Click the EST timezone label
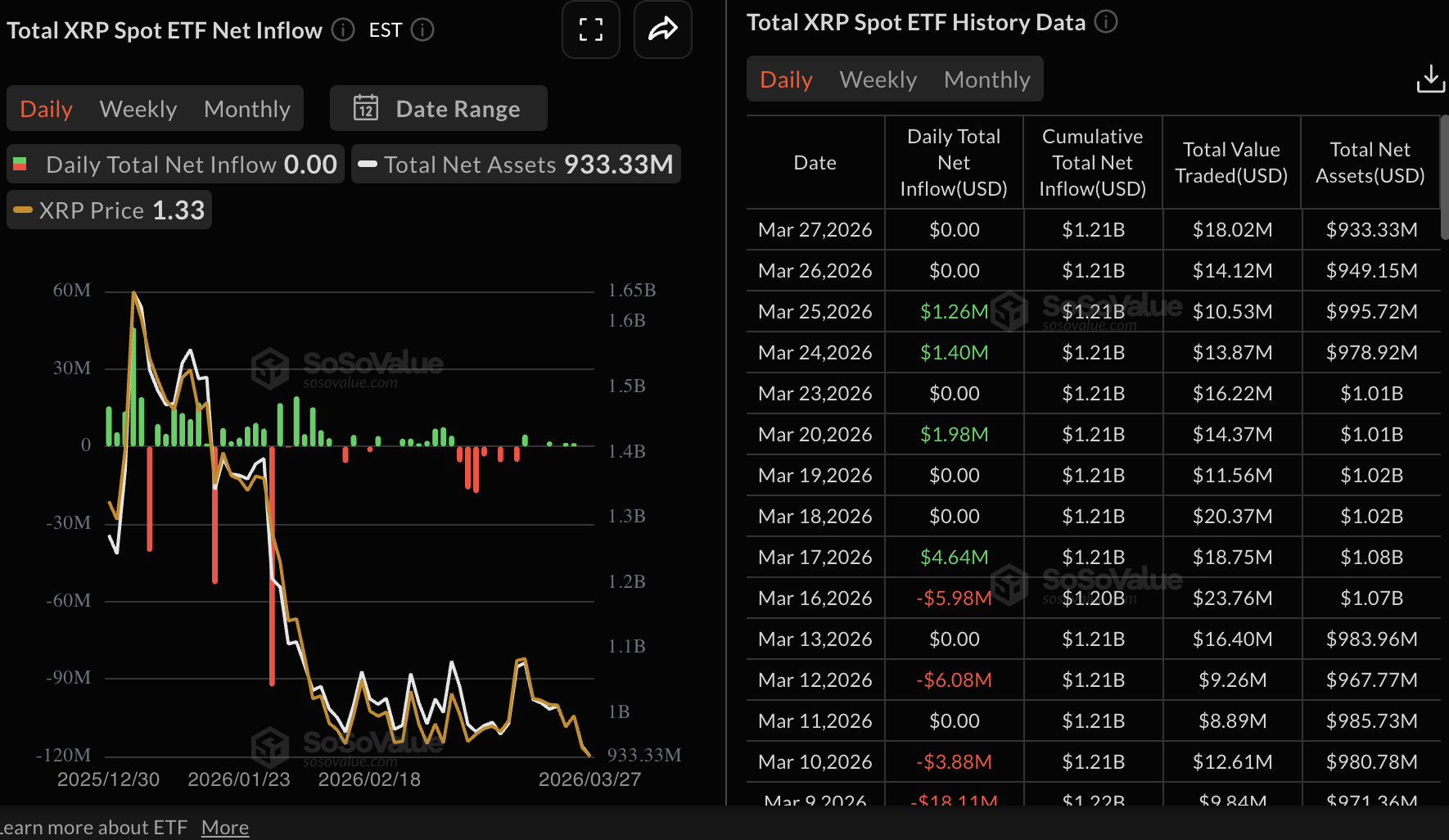The width and height of the screenshot is (1449, 840). [x=385, y=30]
